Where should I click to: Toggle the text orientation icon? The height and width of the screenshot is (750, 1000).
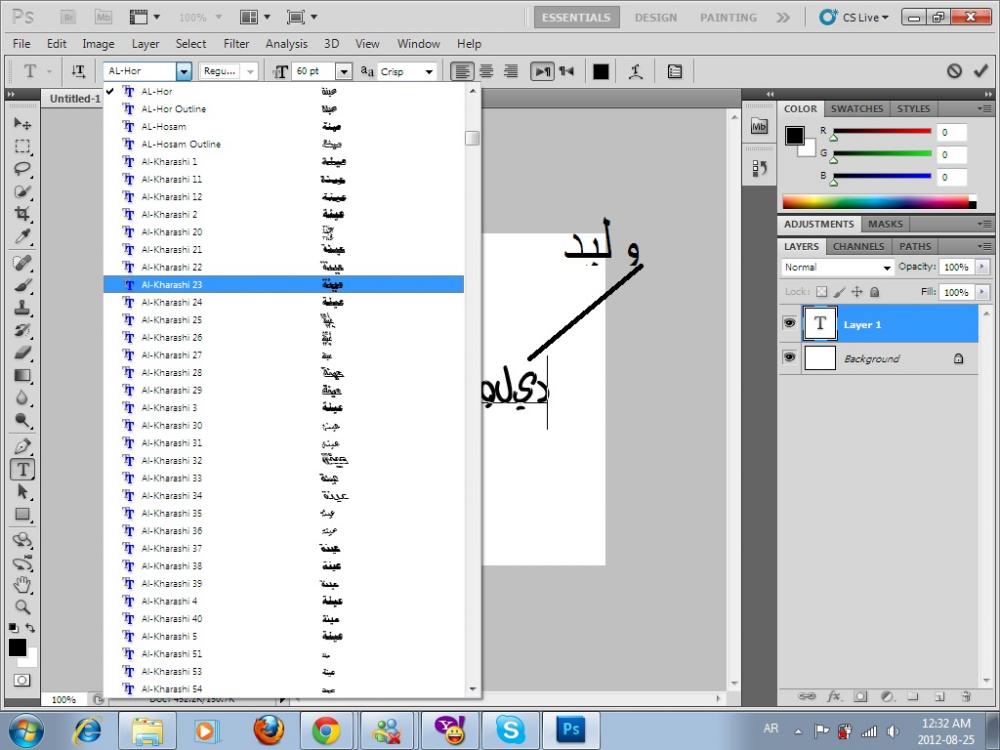pos(78,71)
